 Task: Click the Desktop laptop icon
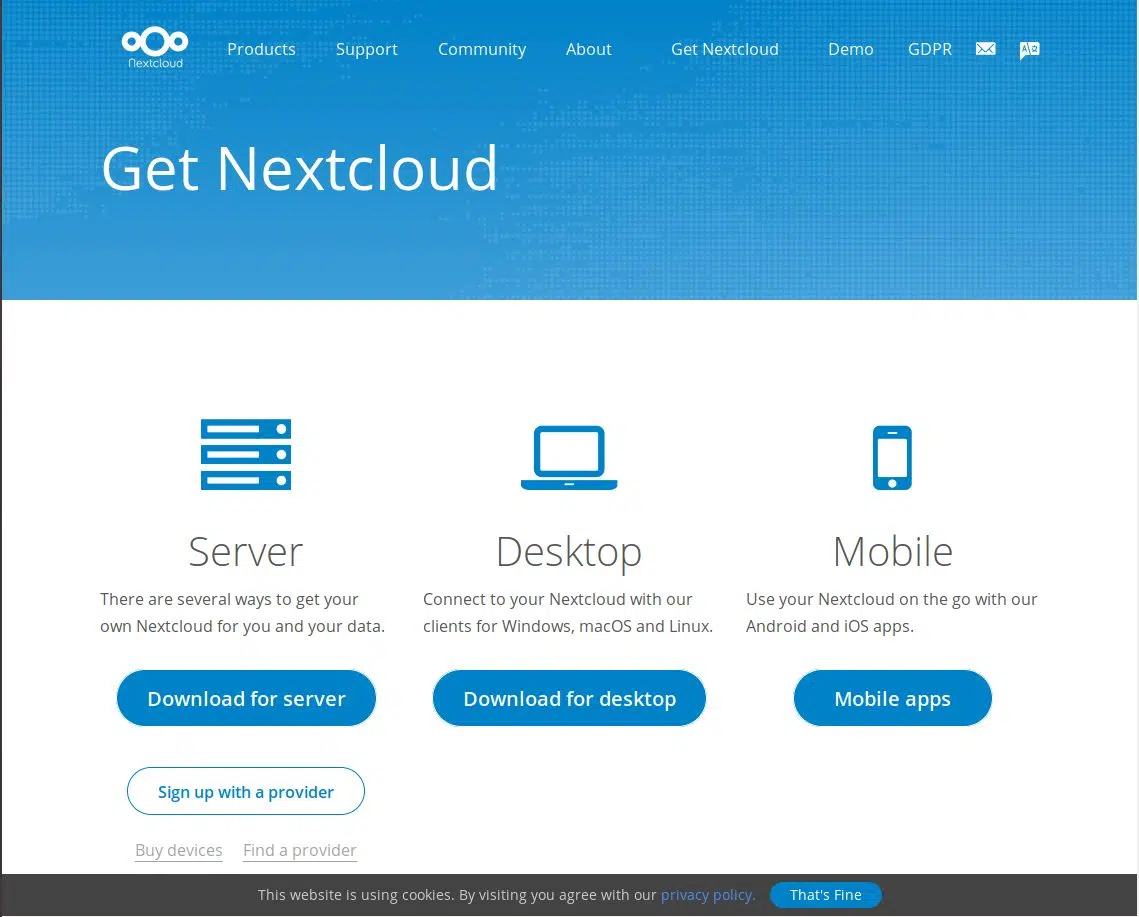coord(569,457)
